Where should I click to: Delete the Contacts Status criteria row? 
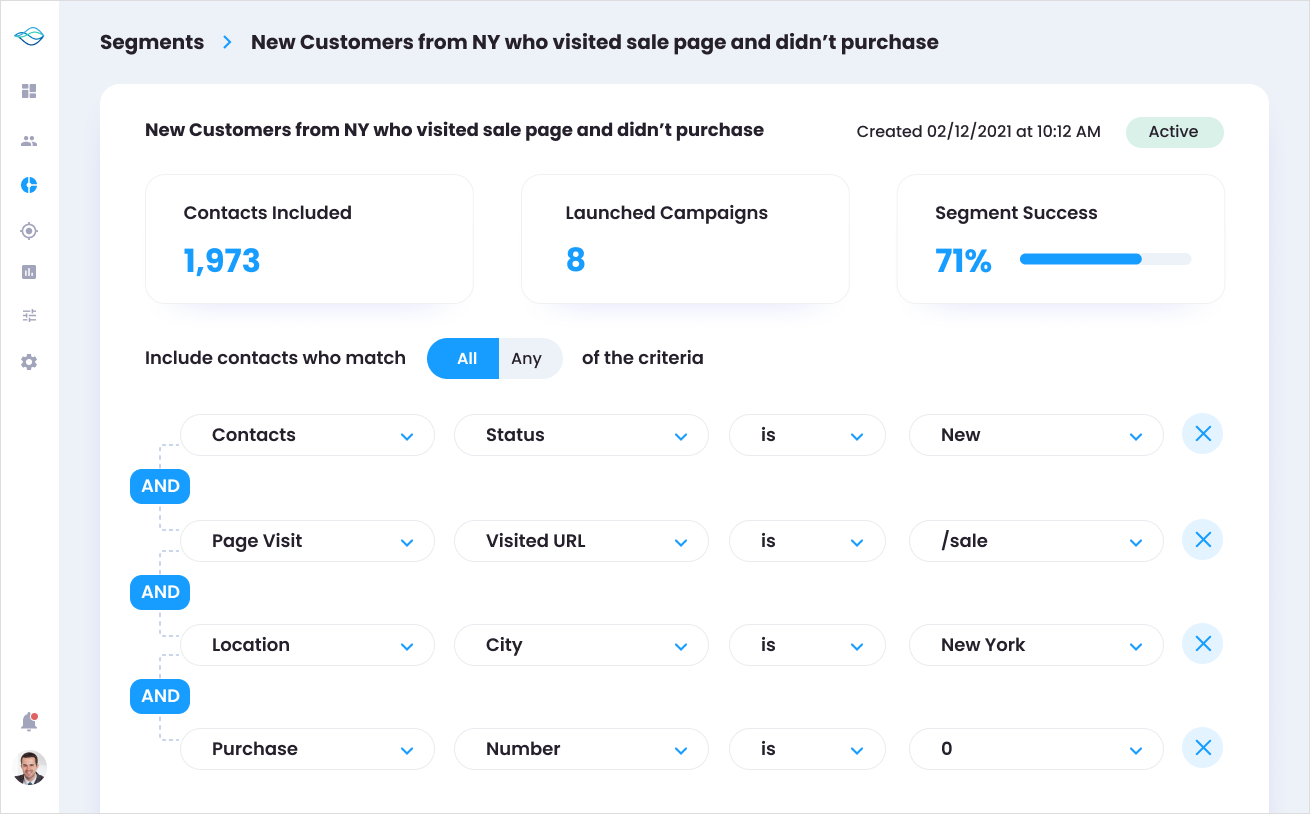[x=1202, y=434]
